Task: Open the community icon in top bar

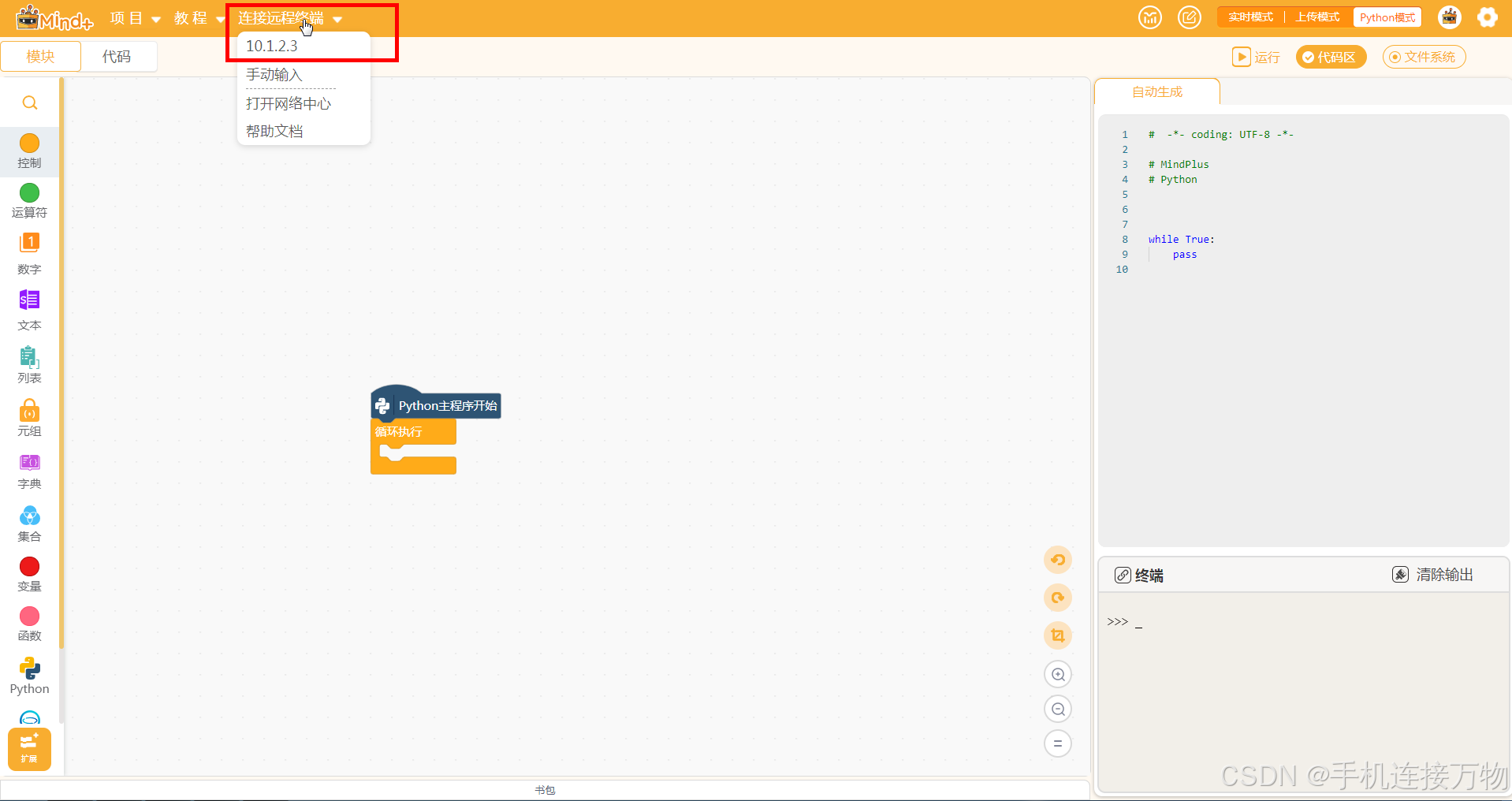Action: [1150, 17]
